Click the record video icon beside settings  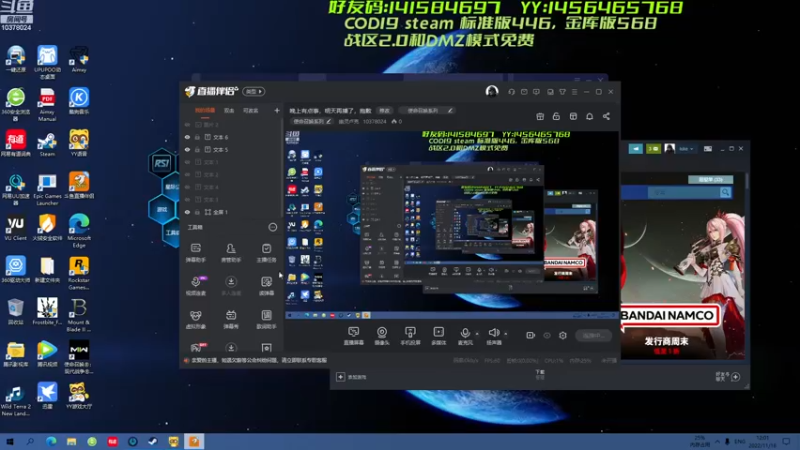click(x=531, y=335)
